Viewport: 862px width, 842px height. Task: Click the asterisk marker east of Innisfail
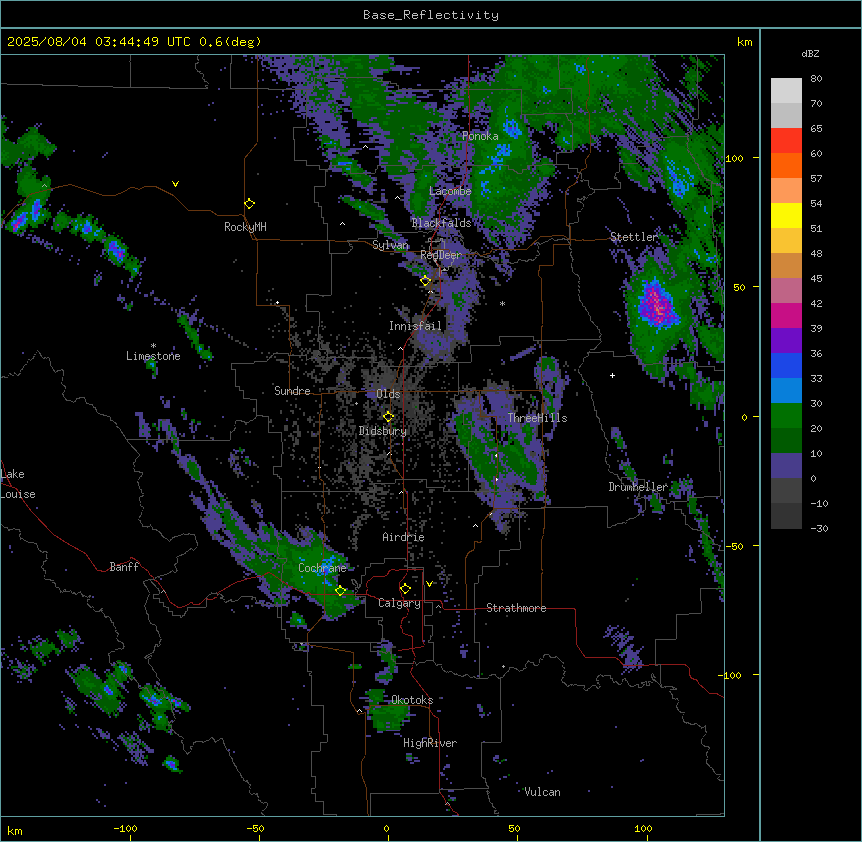[502, 303]
